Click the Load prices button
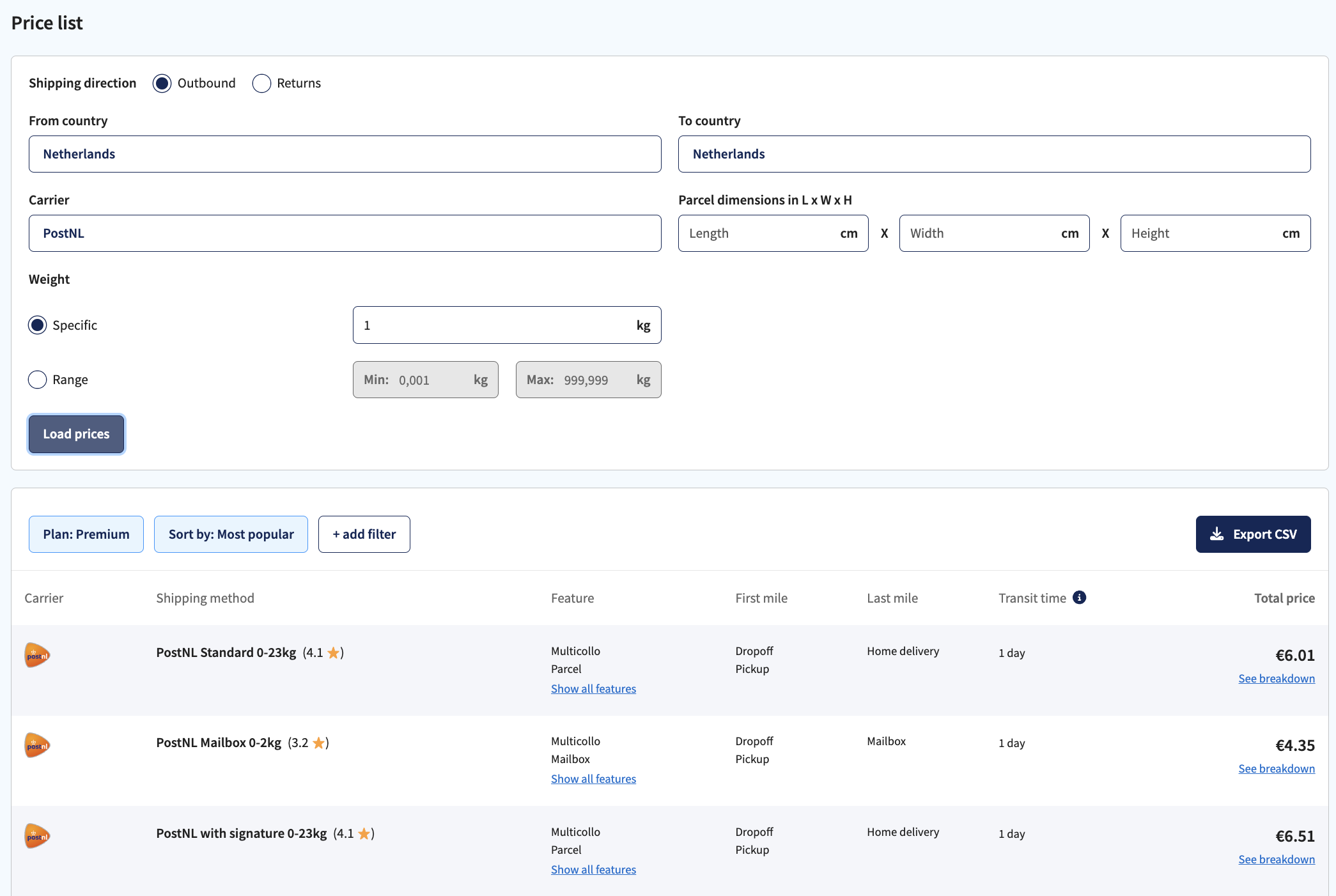Image resolution: width=1336 pixels, height=896 pixels. (76, 434)
